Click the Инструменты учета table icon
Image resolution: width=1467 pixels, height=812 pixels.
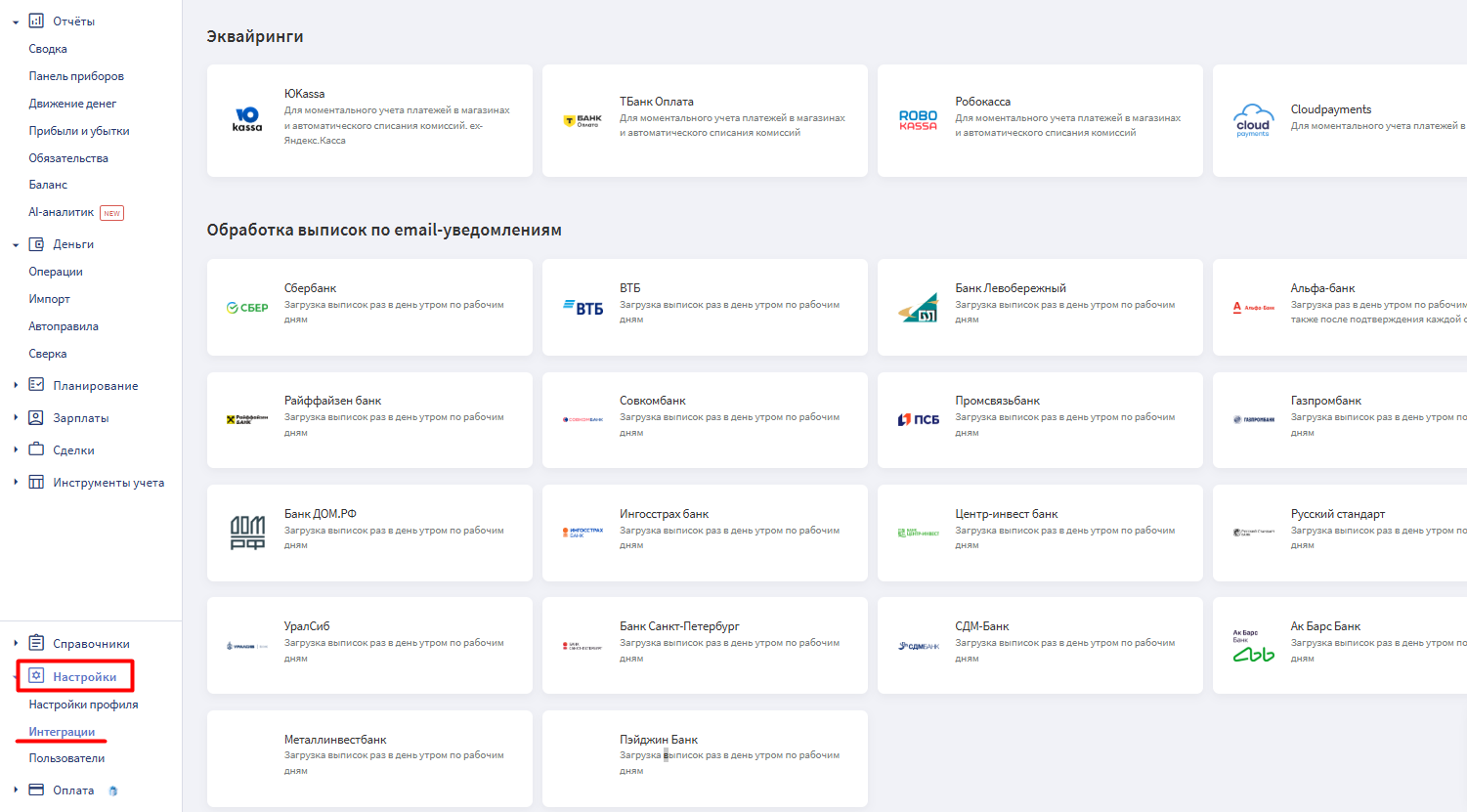pyautogui.click(x=36, y=482)
